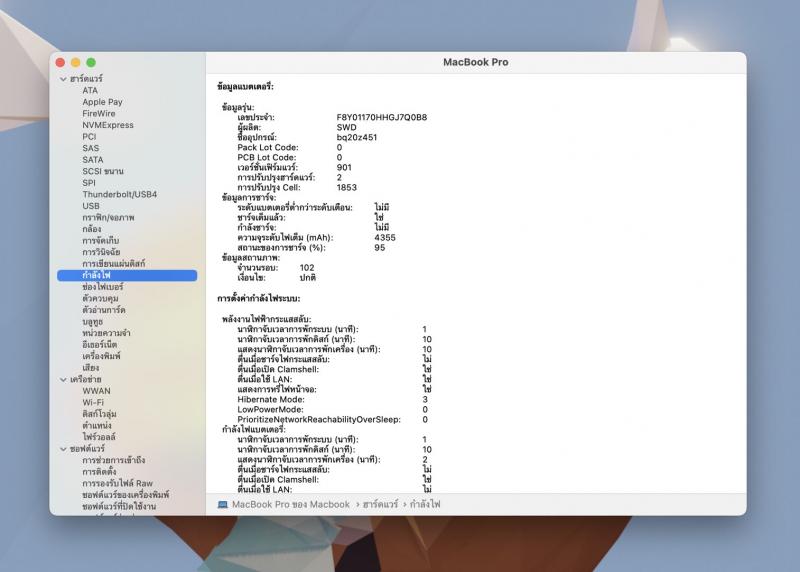Select Apple Pay in the sidebar

coord(102,102)
